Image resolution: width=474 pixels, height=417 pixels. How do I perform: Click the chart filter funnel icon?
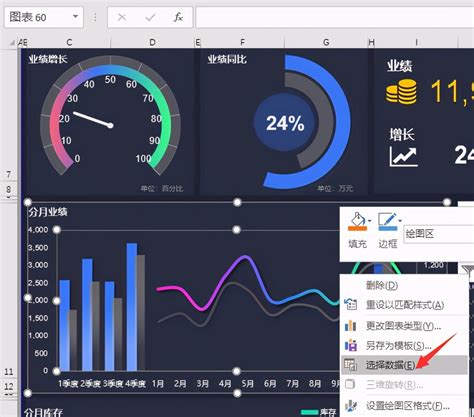468,271
